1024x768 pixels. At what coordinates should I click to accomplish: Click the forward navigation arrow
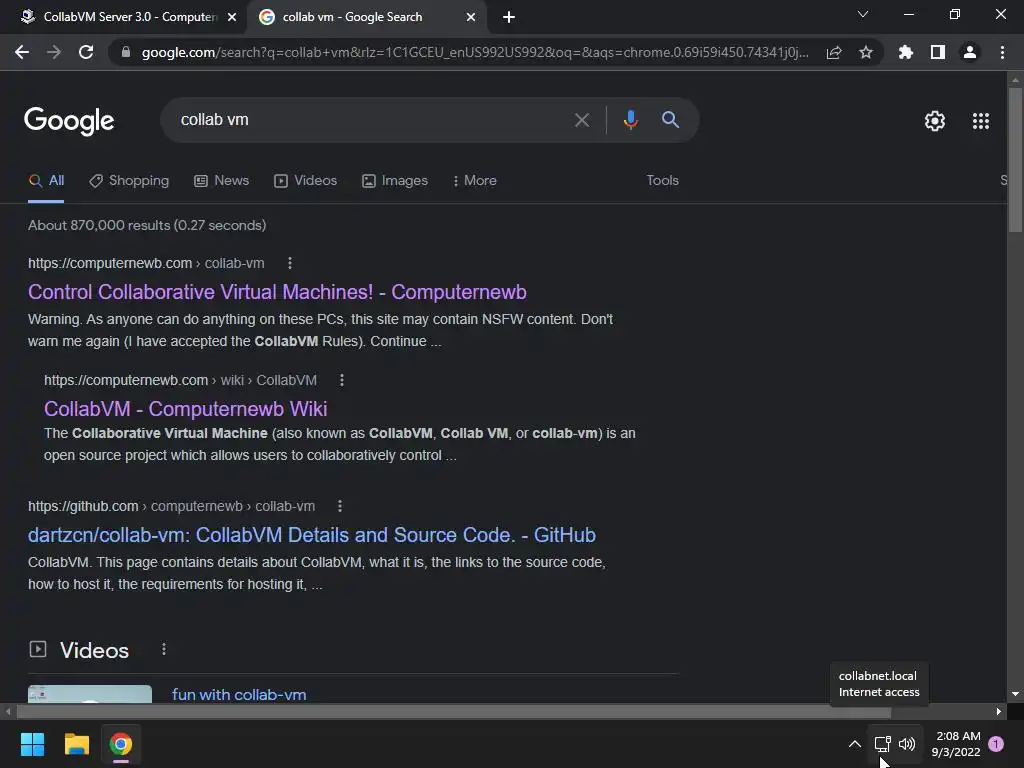click(x=54, y=52)
